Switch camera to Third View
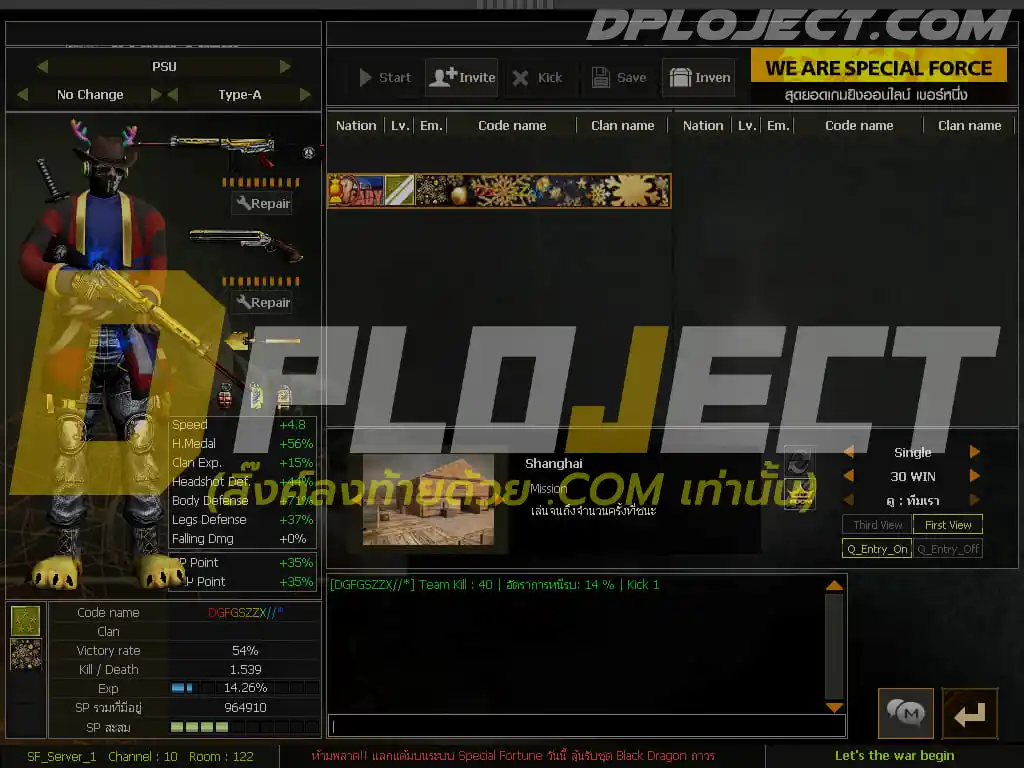This screenshot has width=1024, height=768. (x=877, y=524)
